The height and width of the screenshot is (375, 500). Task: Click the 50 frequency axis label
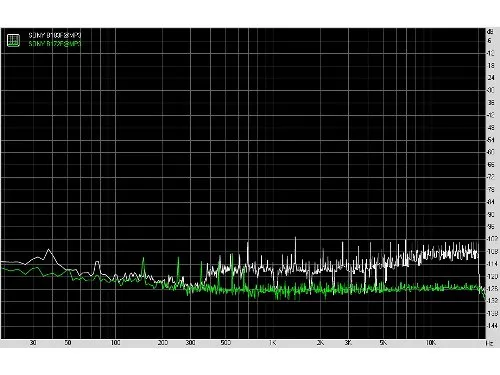68,343
